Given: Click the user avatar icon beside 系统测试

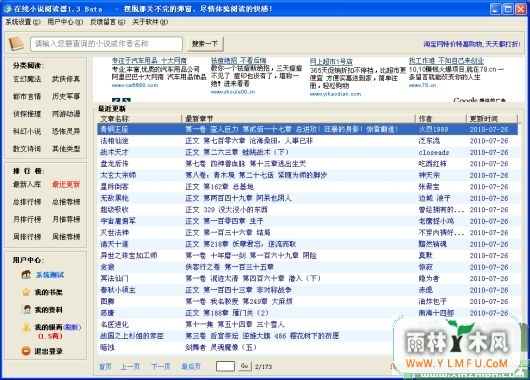Looking at the screenshot, I should 26,275.
